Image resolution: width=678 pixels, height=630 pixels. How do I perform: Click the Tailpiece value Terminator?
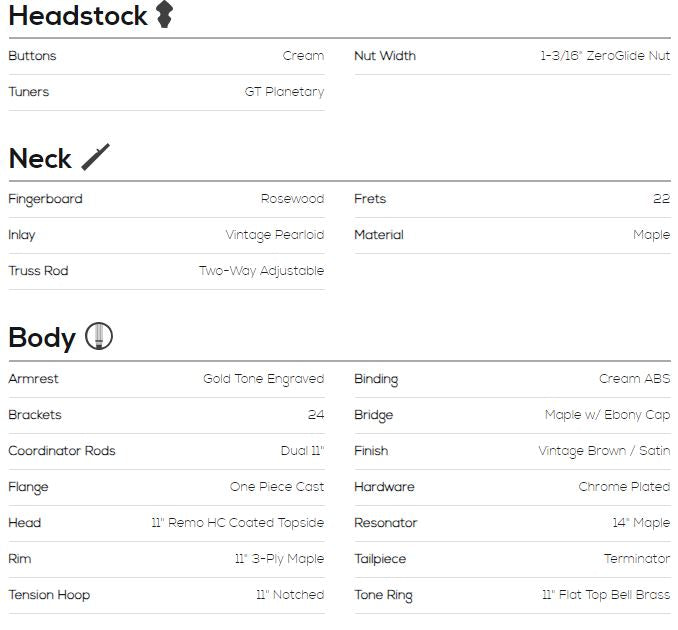[x=637, y=559]
